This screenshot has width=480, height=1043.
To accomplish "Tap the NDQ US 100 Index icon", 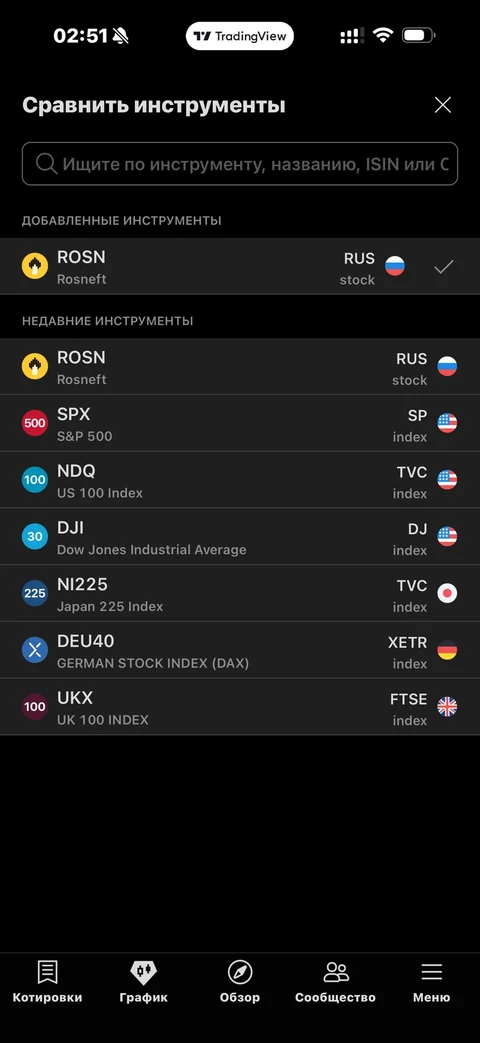I will (35, 480).
